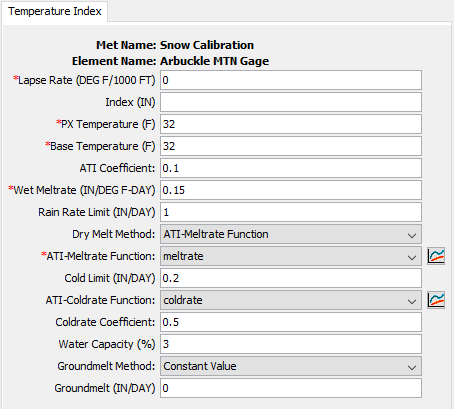
Task: Focus the PX Temperature field
Action: 291,124
